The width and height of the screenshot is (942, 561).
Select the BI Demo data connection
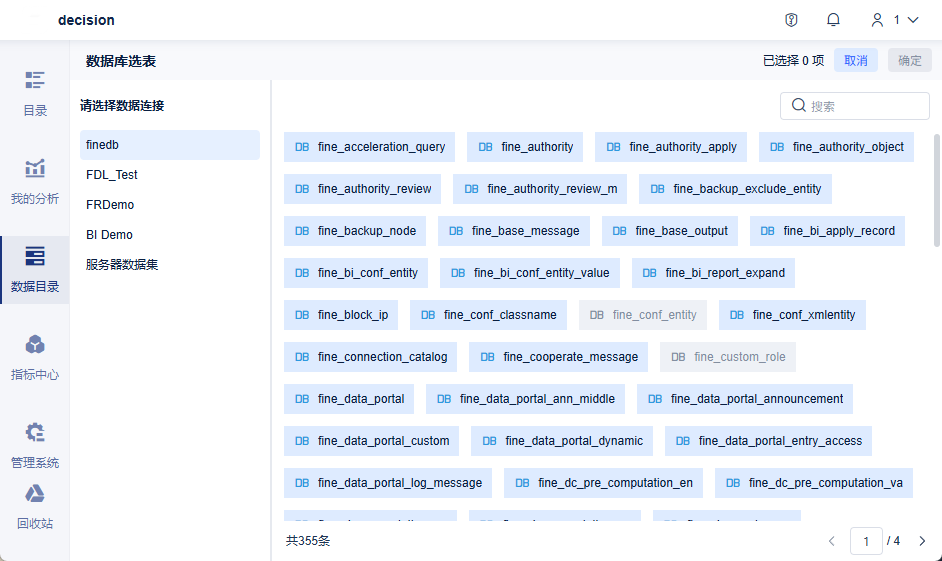point(170,235)
